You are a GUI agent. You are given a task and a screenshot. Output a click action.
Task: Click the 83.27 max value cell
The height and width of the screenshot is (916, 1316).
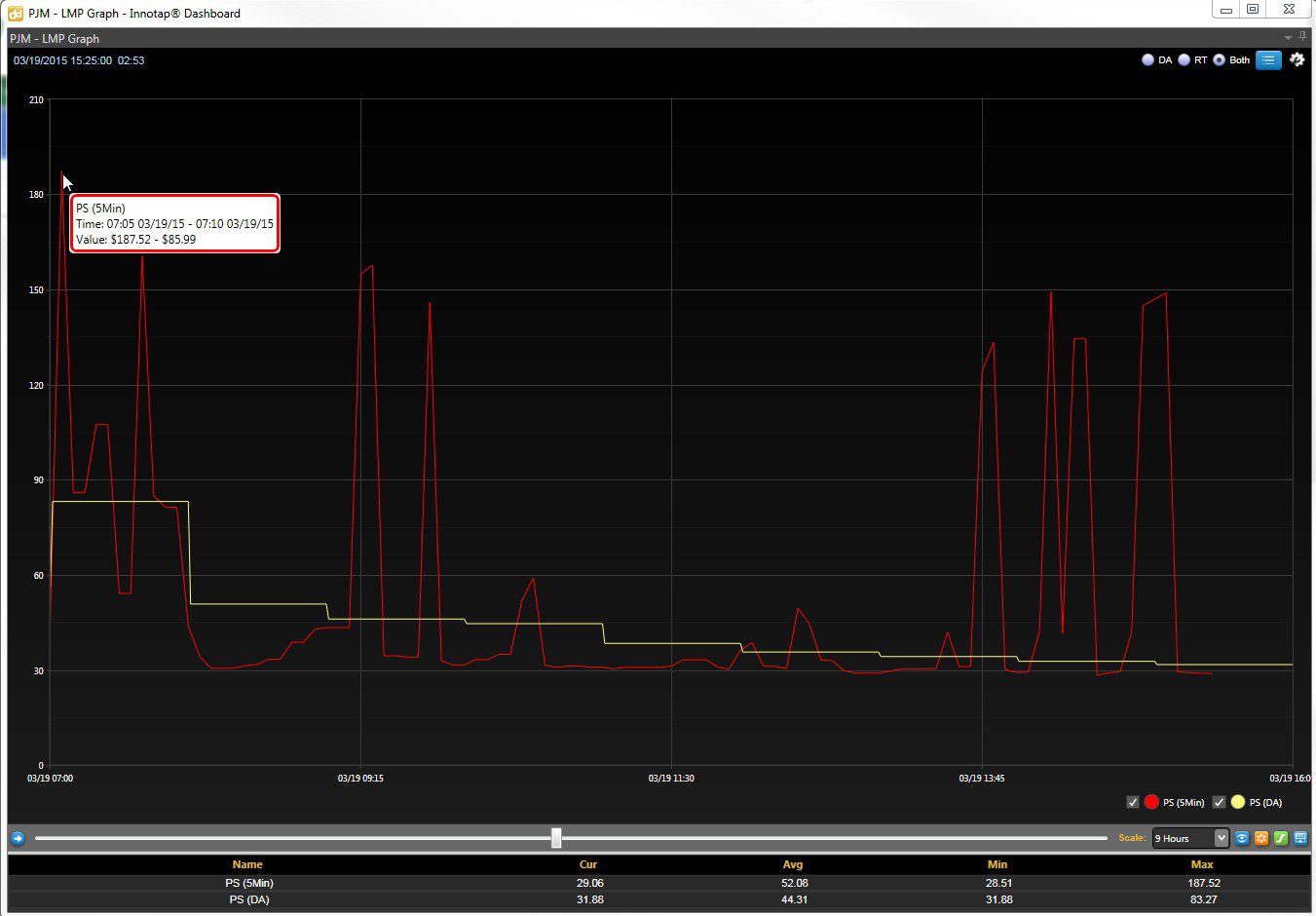(1204, 899)
